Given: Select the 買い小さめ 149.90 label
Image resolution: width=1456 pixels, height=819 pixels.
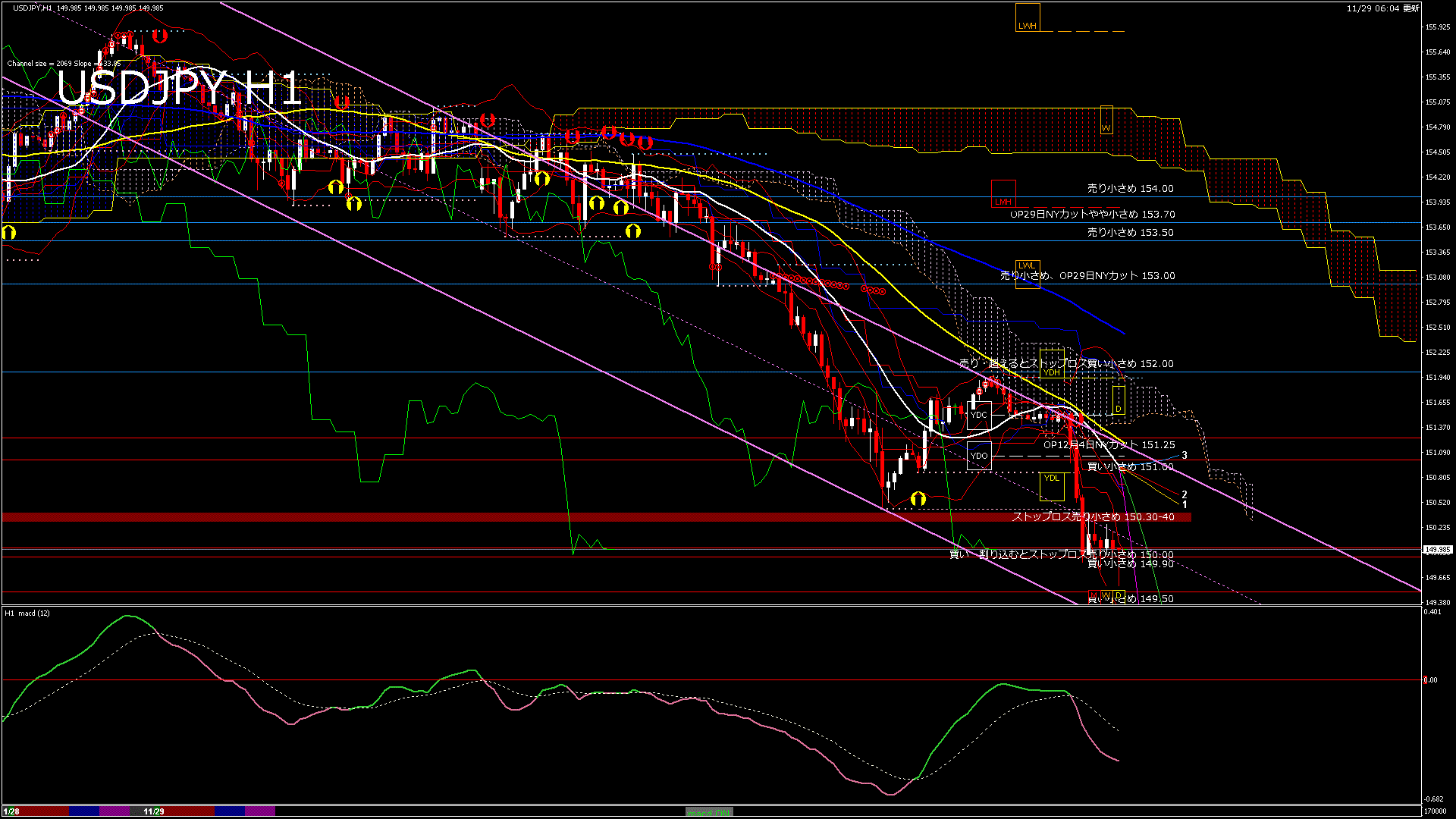Looking at the screenshot, I should pyautogui.click(x=1131, y=563).
